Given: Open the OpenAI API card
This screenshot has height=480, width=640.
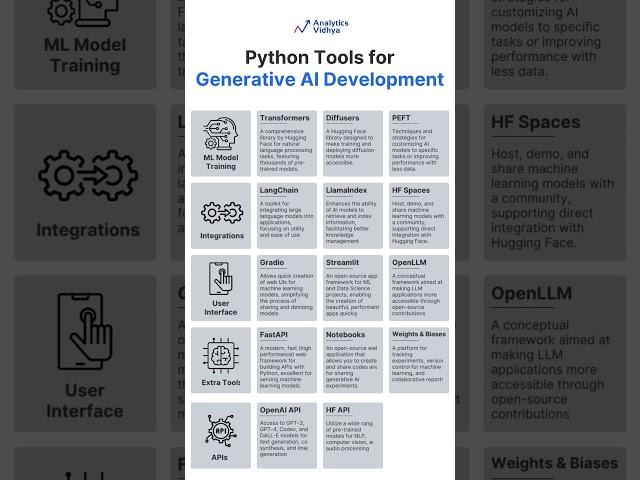Looking at the screenshot, I should [x=287, y=436].
